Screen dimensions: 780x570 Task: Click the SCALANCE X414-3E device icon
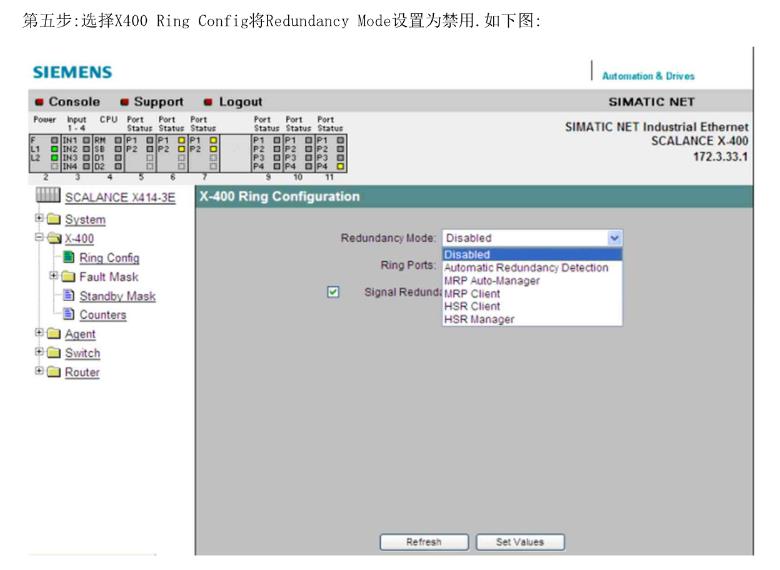pyautogui.click(x=46, y=197)
